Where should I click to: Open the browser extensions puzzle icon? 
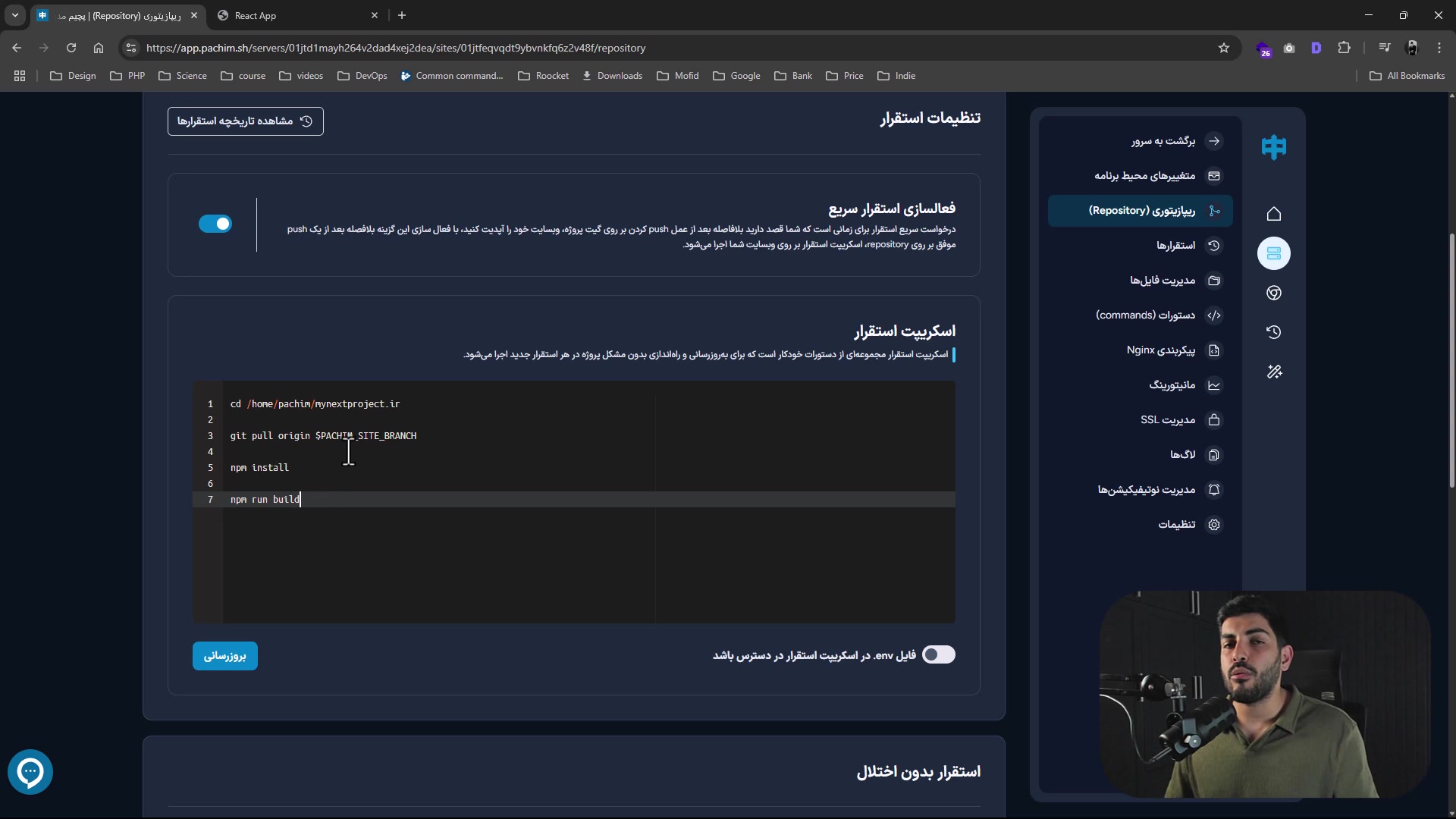point(1345,48)
